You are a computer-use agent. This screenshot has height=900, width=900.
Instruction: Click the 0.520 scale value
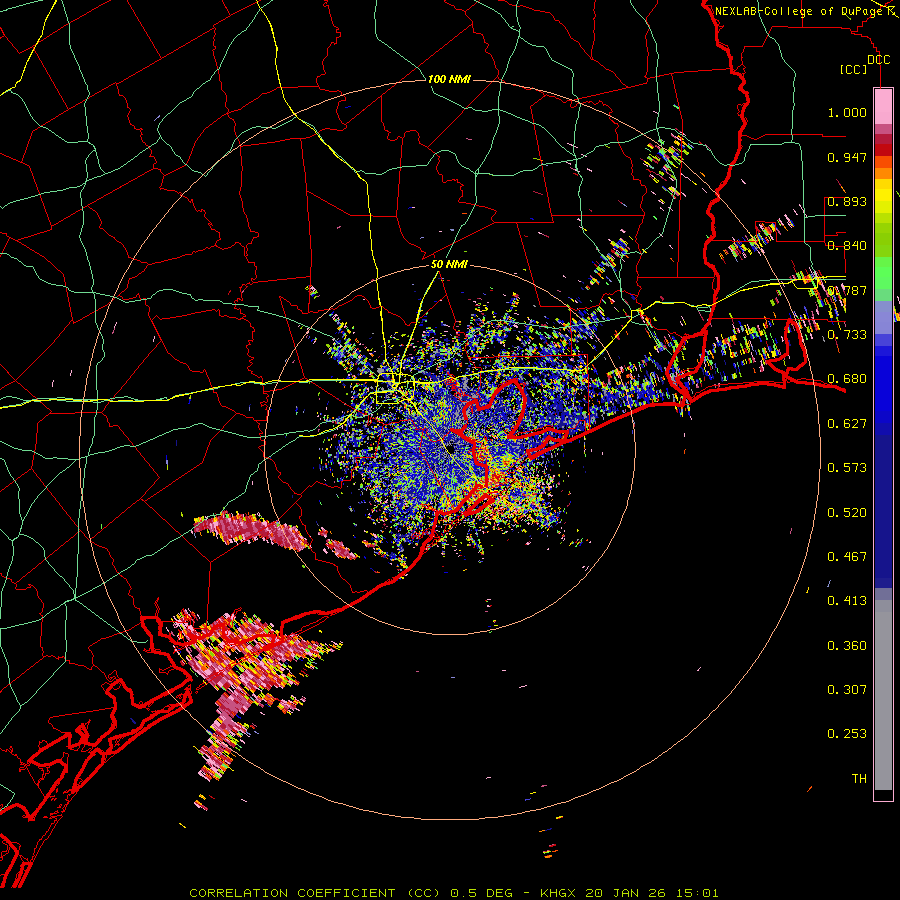click(847, 513)
